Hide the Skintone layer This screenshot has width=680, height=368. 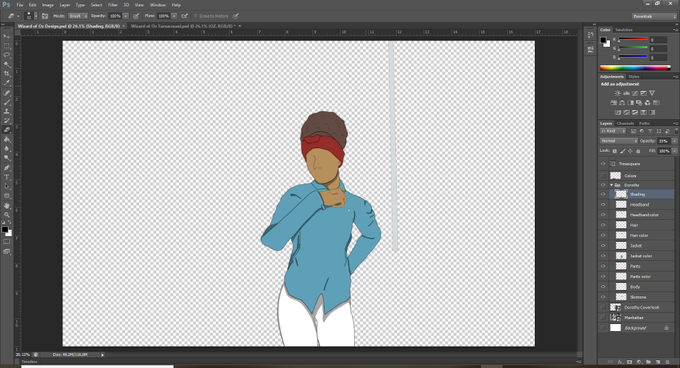click(x=603, y=297)
